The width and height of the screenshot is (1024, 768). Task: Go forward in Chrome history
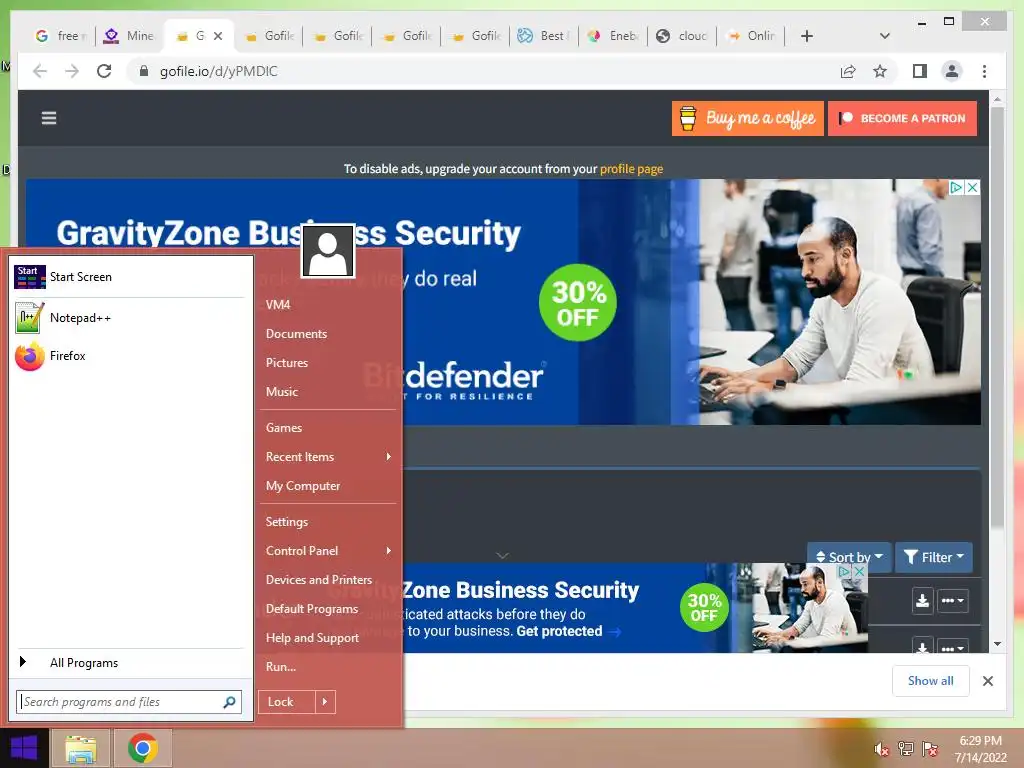pos(72,71)
